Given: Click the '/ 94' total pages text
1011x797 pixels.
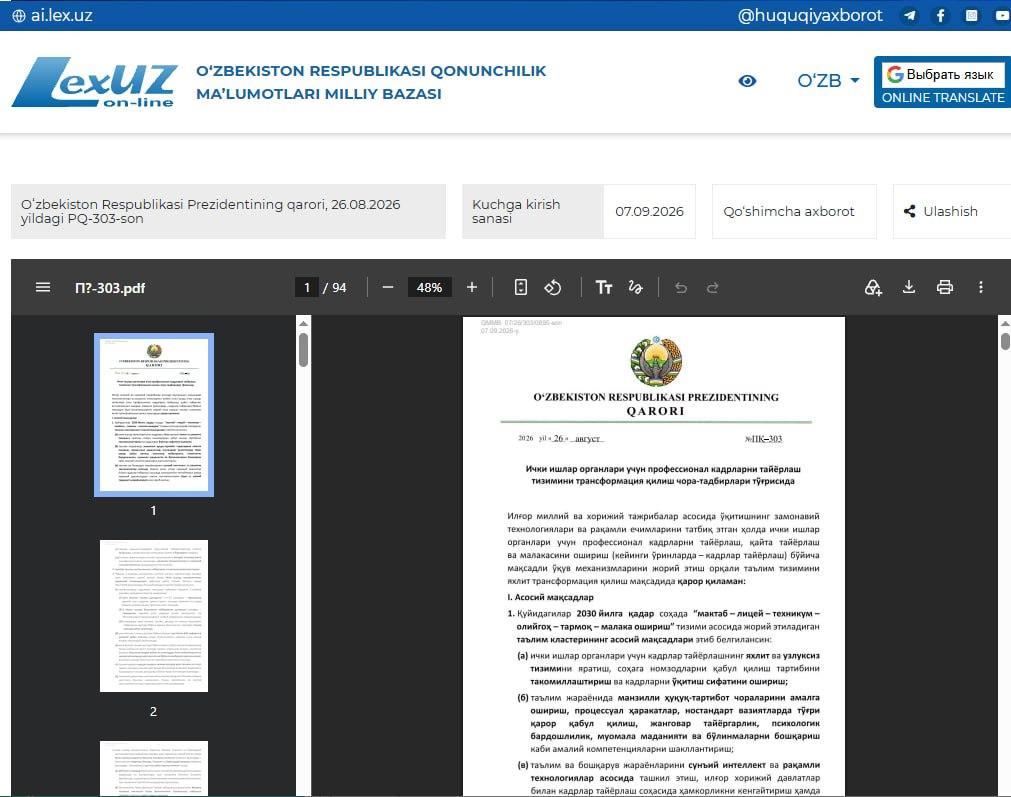Looking at the screenshot, I should [x=335, y=288].
